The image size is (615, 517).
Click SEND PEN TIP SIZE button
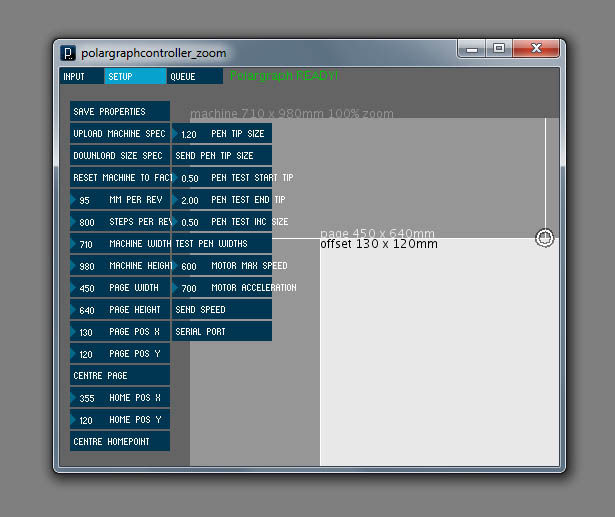pyautogui.click(x=222, y=155)
